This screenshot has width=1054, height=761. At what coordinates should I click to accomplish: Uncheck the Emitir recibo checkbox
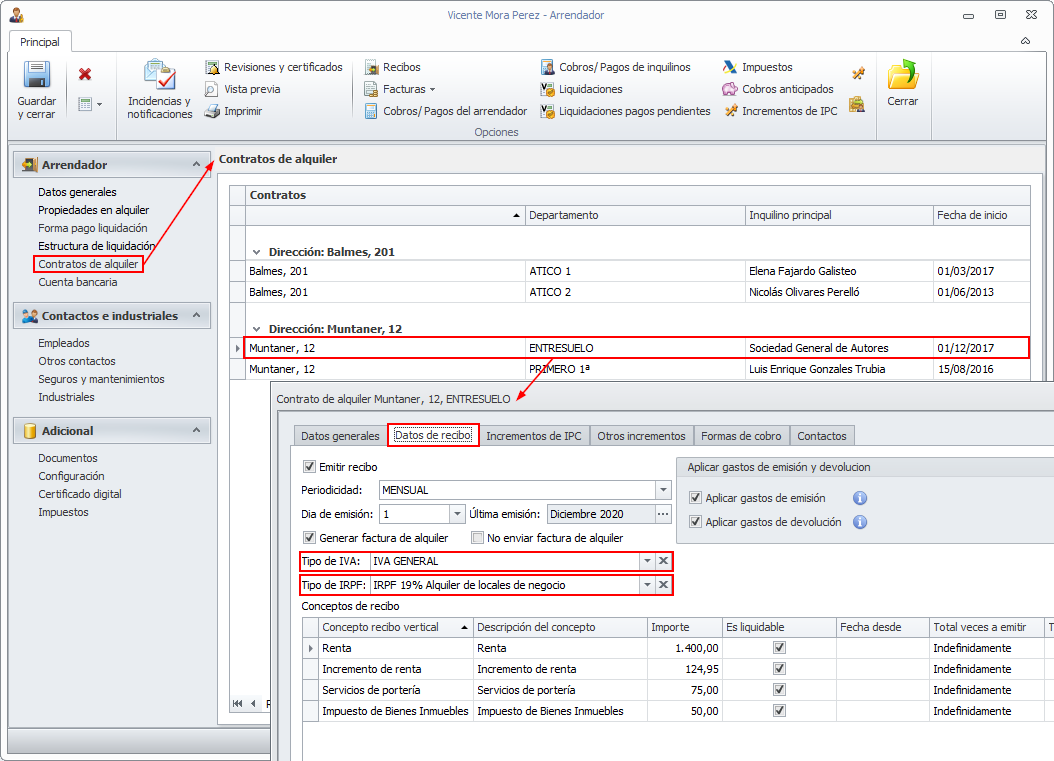coord(309,467)
